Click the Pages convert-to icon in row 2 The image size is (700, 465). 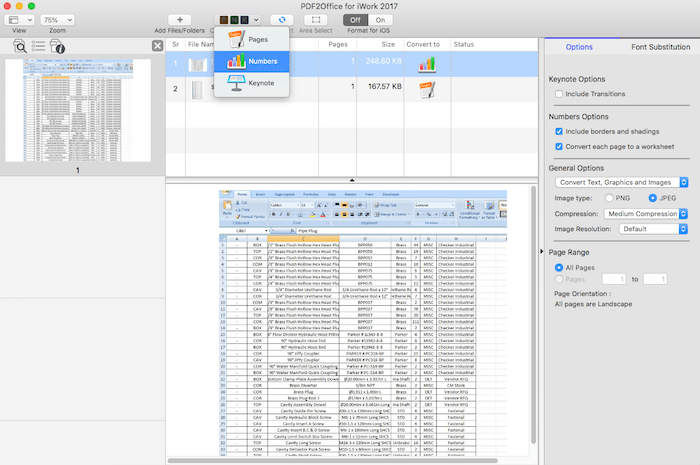coord(427,90)
